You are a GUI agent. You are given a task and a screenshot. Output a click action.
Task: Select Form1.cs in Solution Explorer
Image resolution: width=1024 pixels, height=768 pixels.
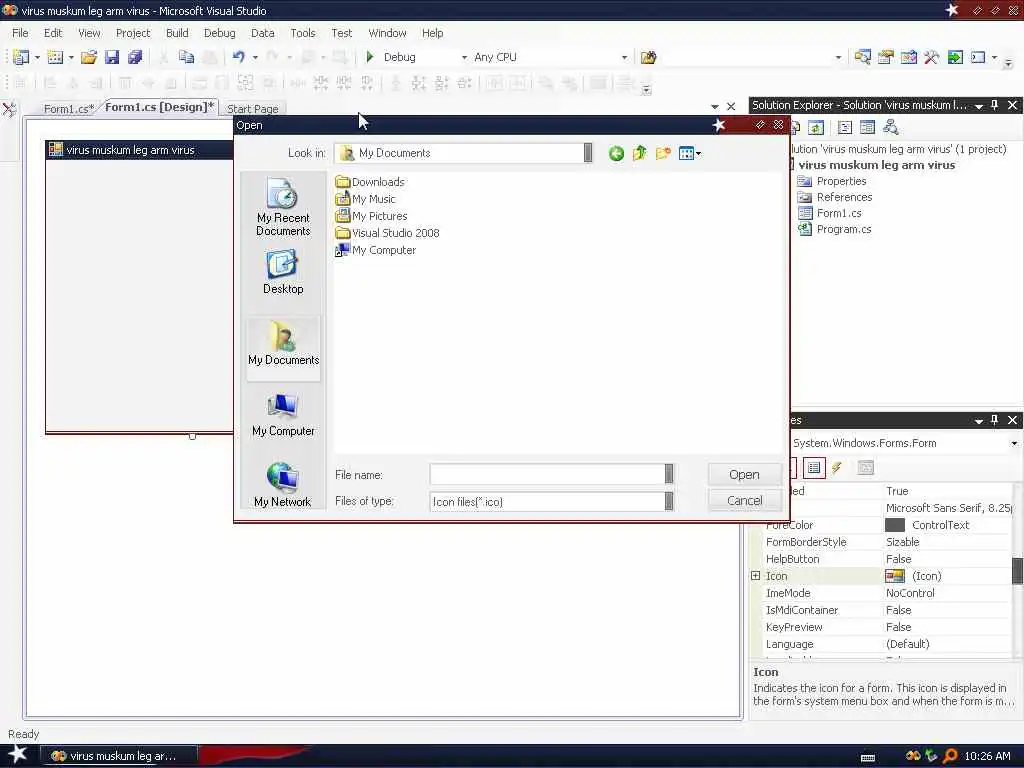click(829, 213)
